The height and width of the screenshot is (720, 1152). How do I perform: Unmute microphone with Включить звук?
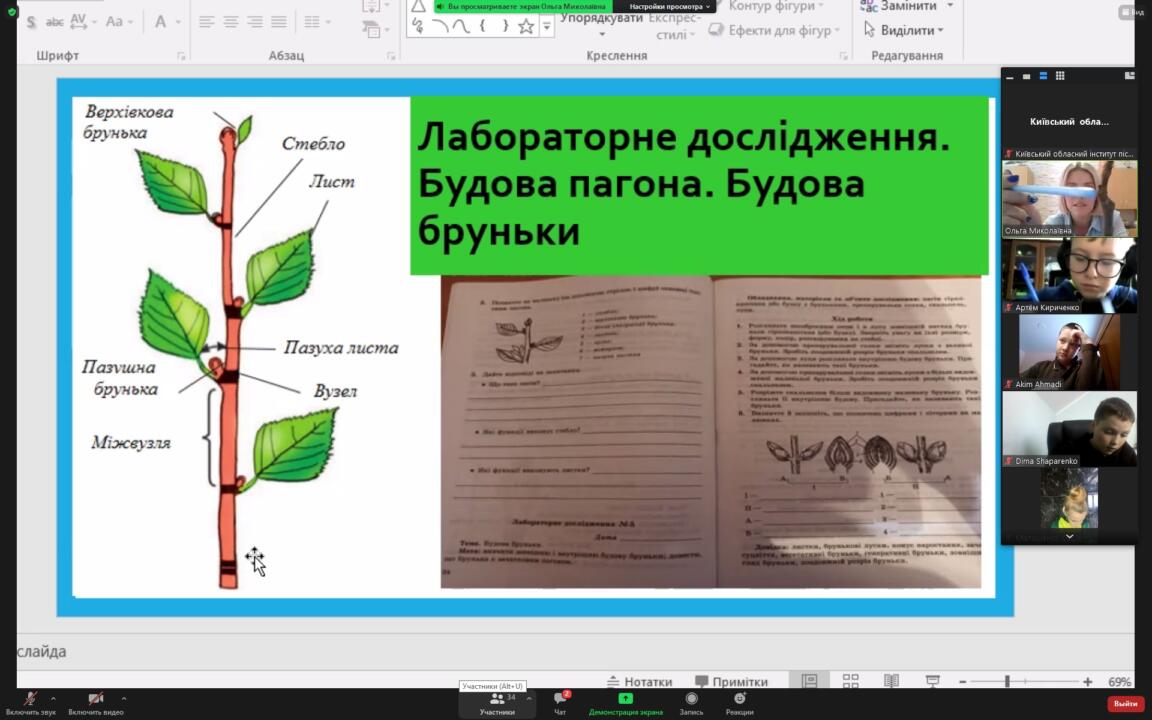point(30,704)
